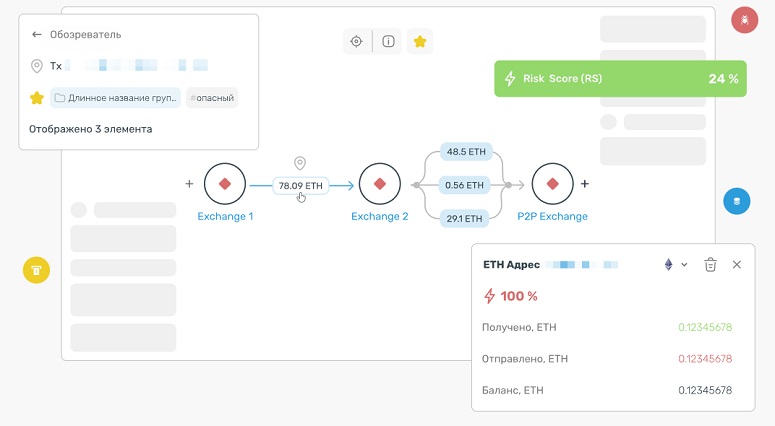Expand connections with plus left of Exchange 1
775x426 pixels.
click(189, 184)
